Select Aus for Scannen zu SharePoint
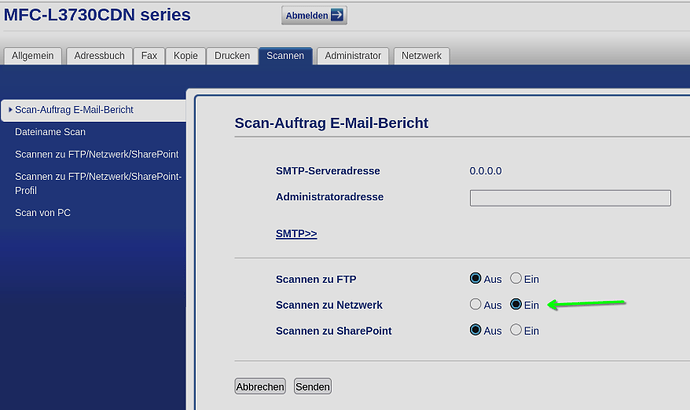Screen dimensions: 690x410 [476, 330]
